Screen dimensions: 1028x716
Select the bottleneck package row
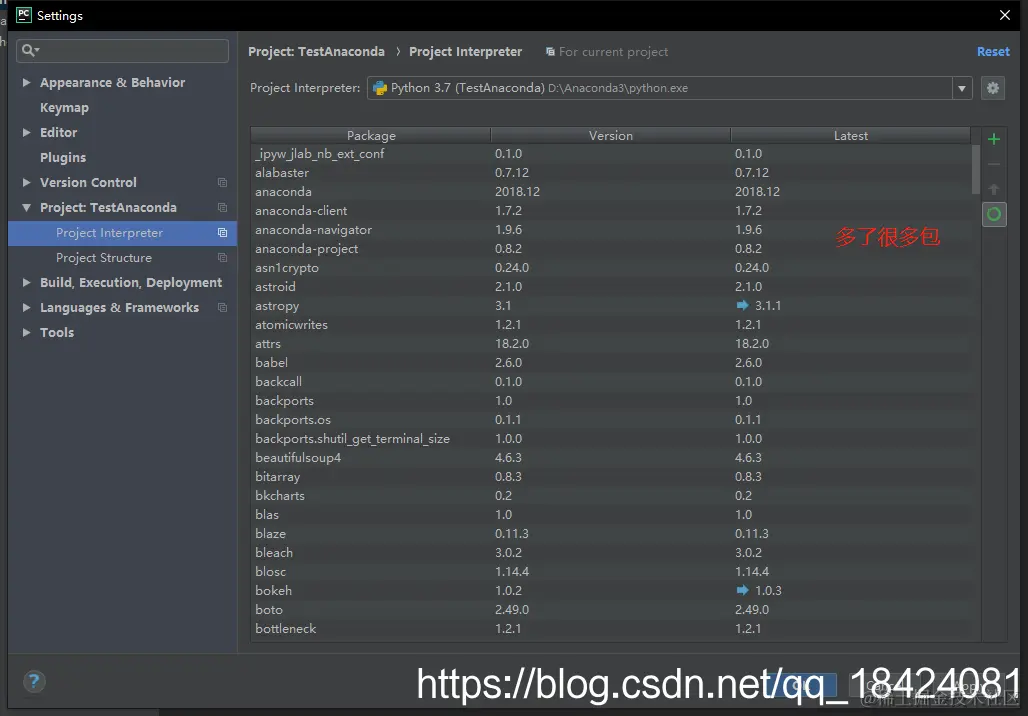(x=611, y=629)
